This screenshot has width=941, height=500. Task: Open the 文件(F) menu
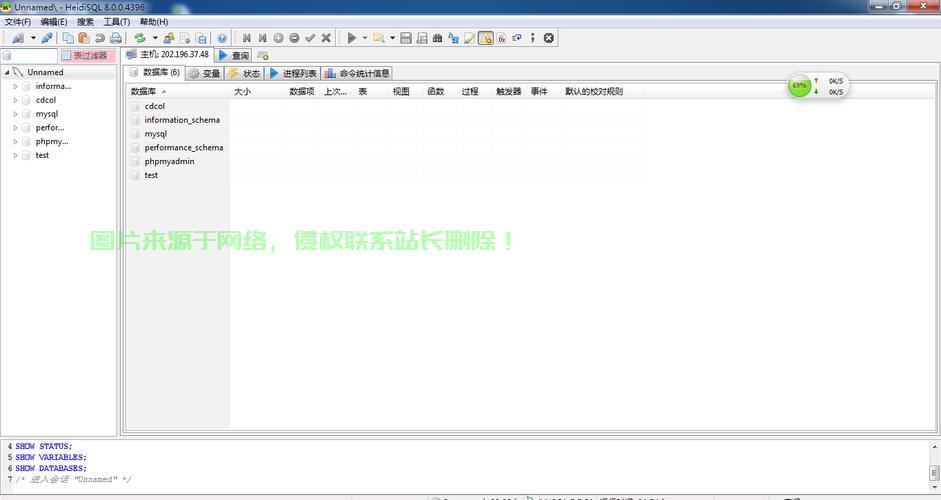17,21
